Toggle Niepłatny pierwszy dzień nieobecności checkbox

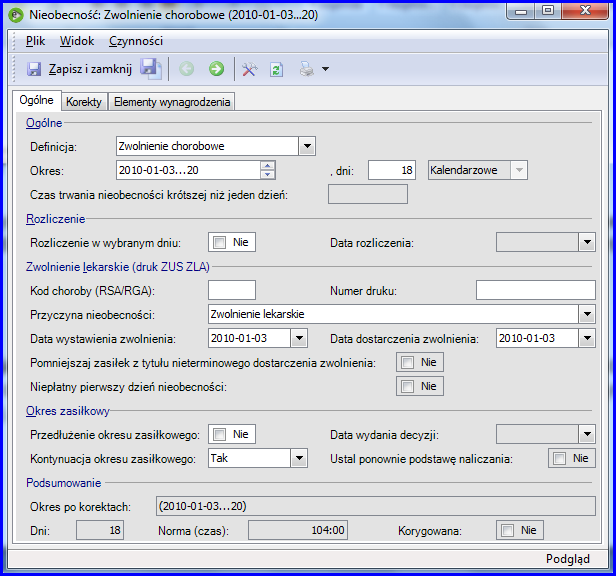coord(407,386)
